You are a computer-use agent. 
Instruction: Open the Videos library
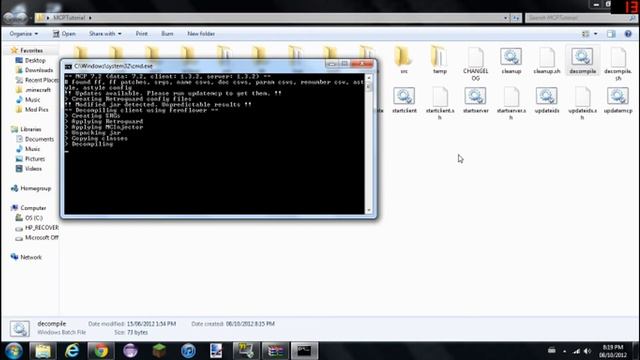point(29,169)
